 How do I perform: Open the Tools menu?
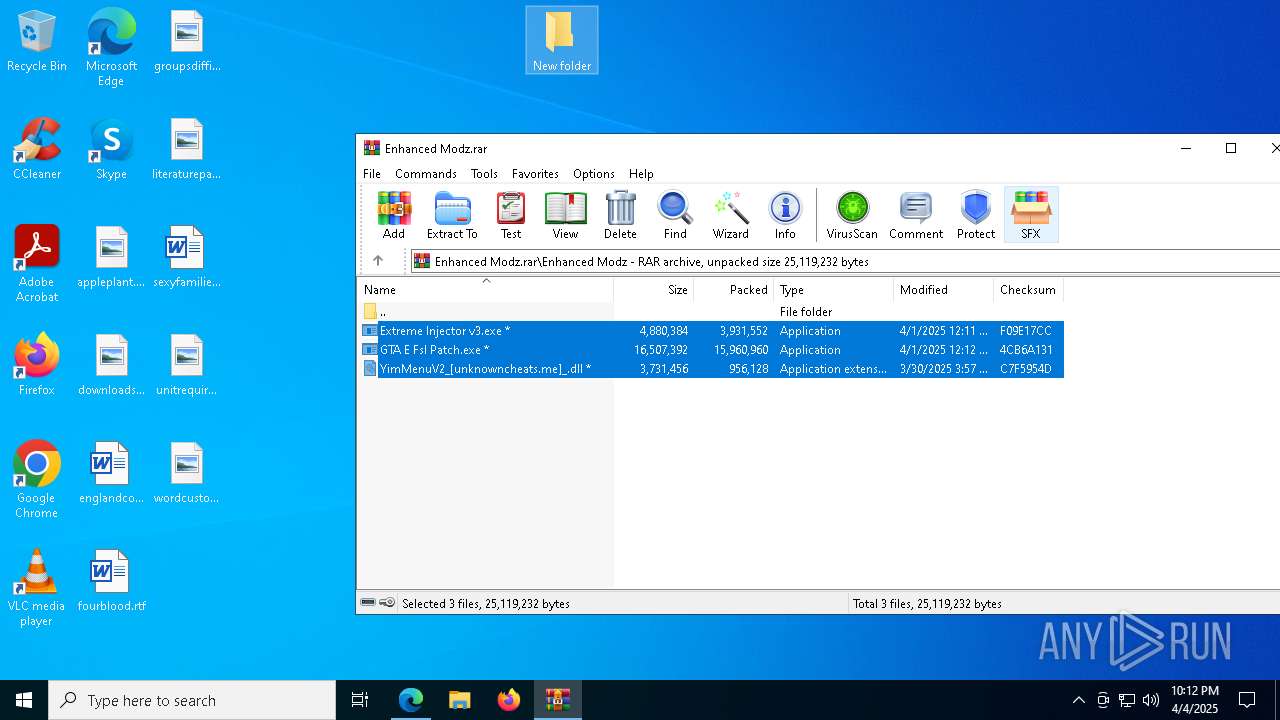(484, 173)
